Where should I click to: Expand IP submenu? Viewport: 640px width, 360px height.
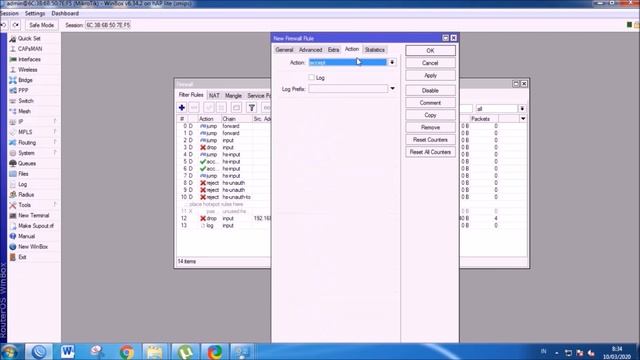[x=21, y=122]
